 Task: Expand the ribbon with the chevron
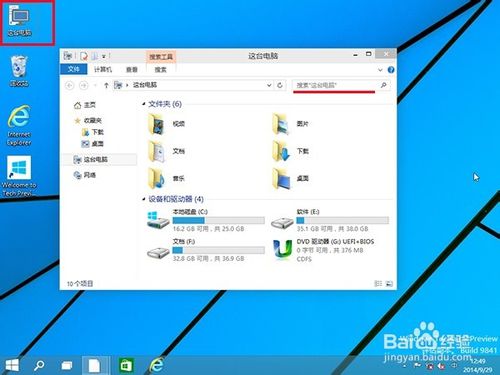(380, 70)
